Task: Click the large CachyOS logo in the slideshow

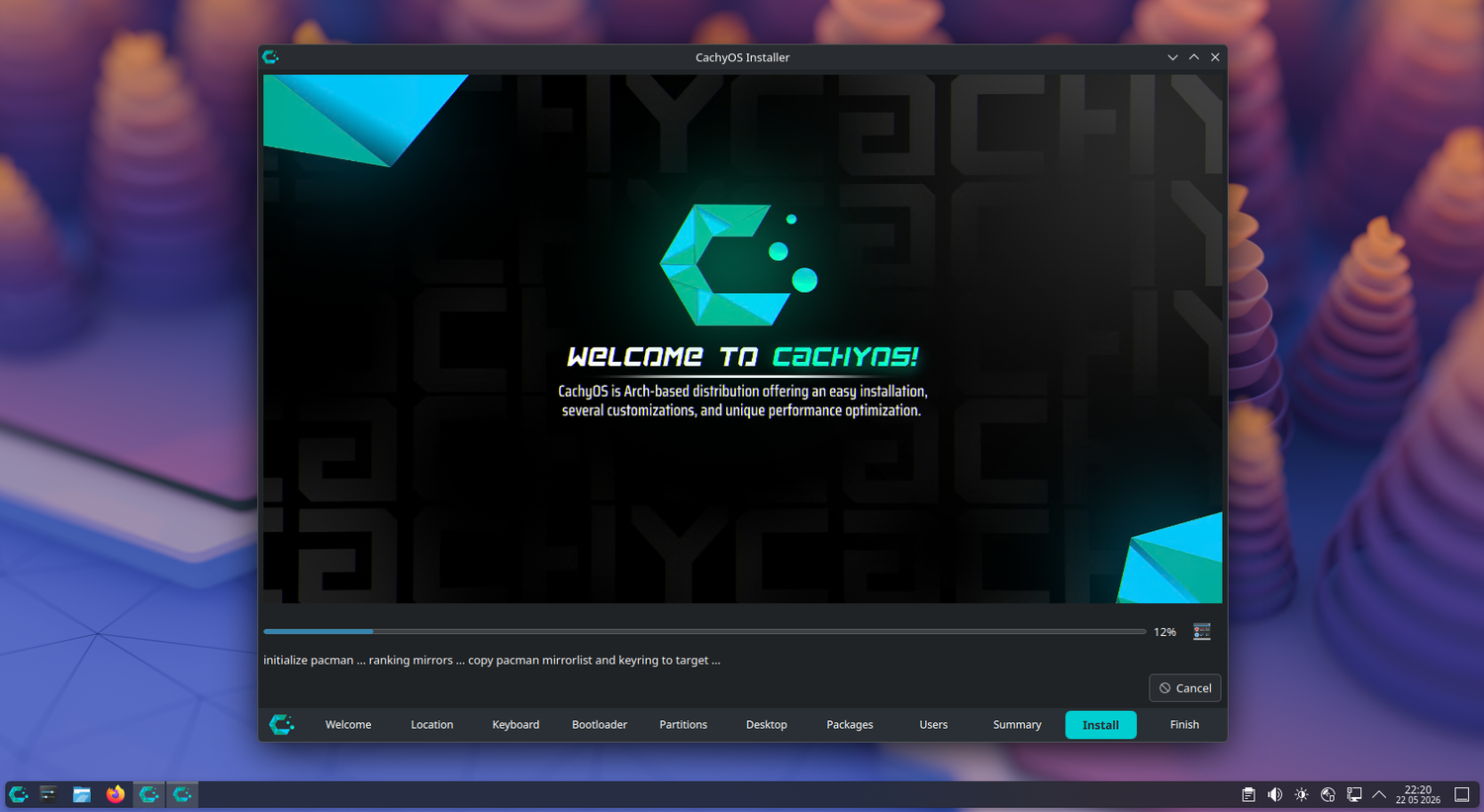Action: pyautogui.click(x=738, y=264)
